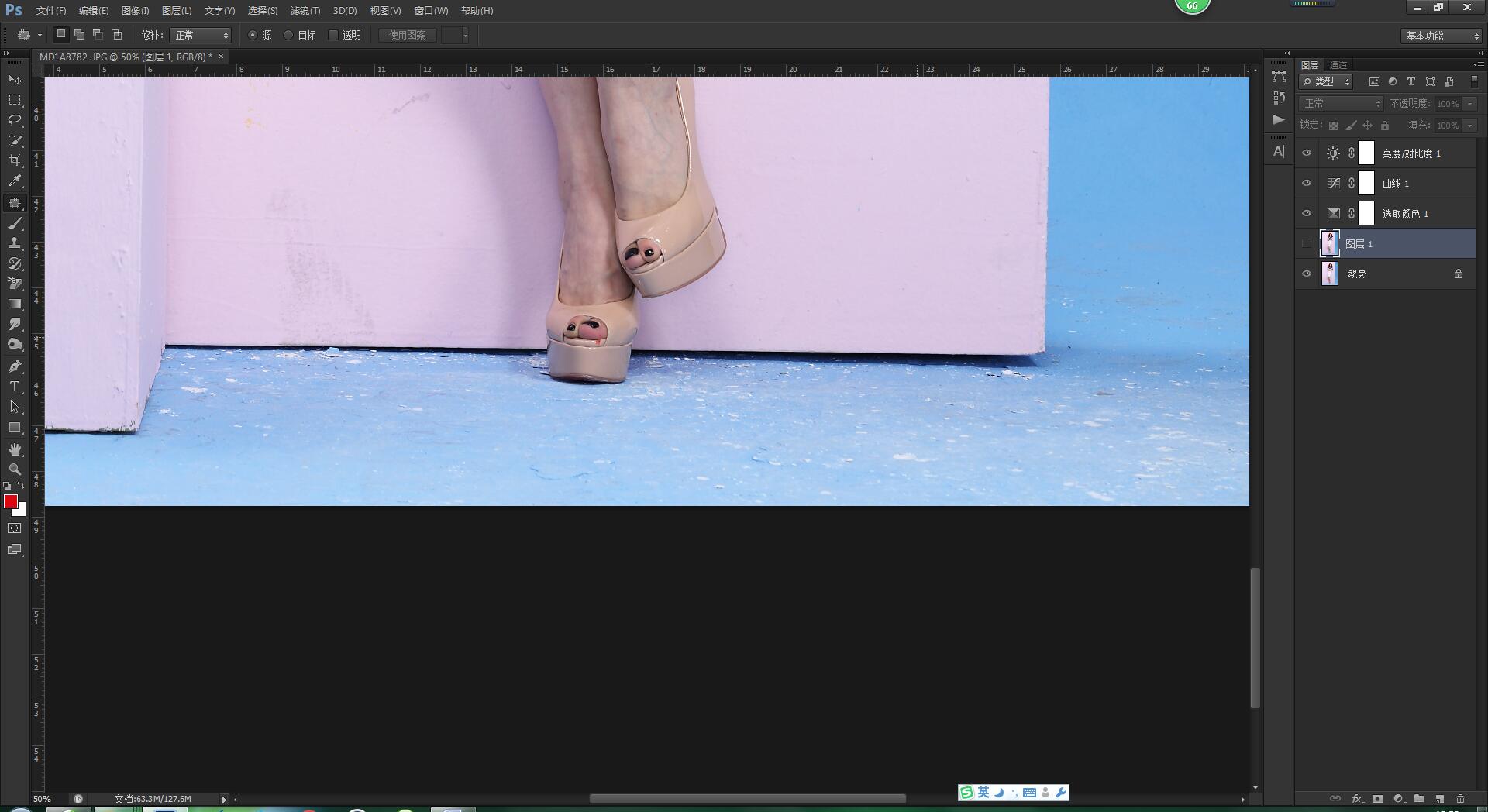Screen dimensions: 1488x812
Task: Create a new layer
Action: (x=1440, y=798)
